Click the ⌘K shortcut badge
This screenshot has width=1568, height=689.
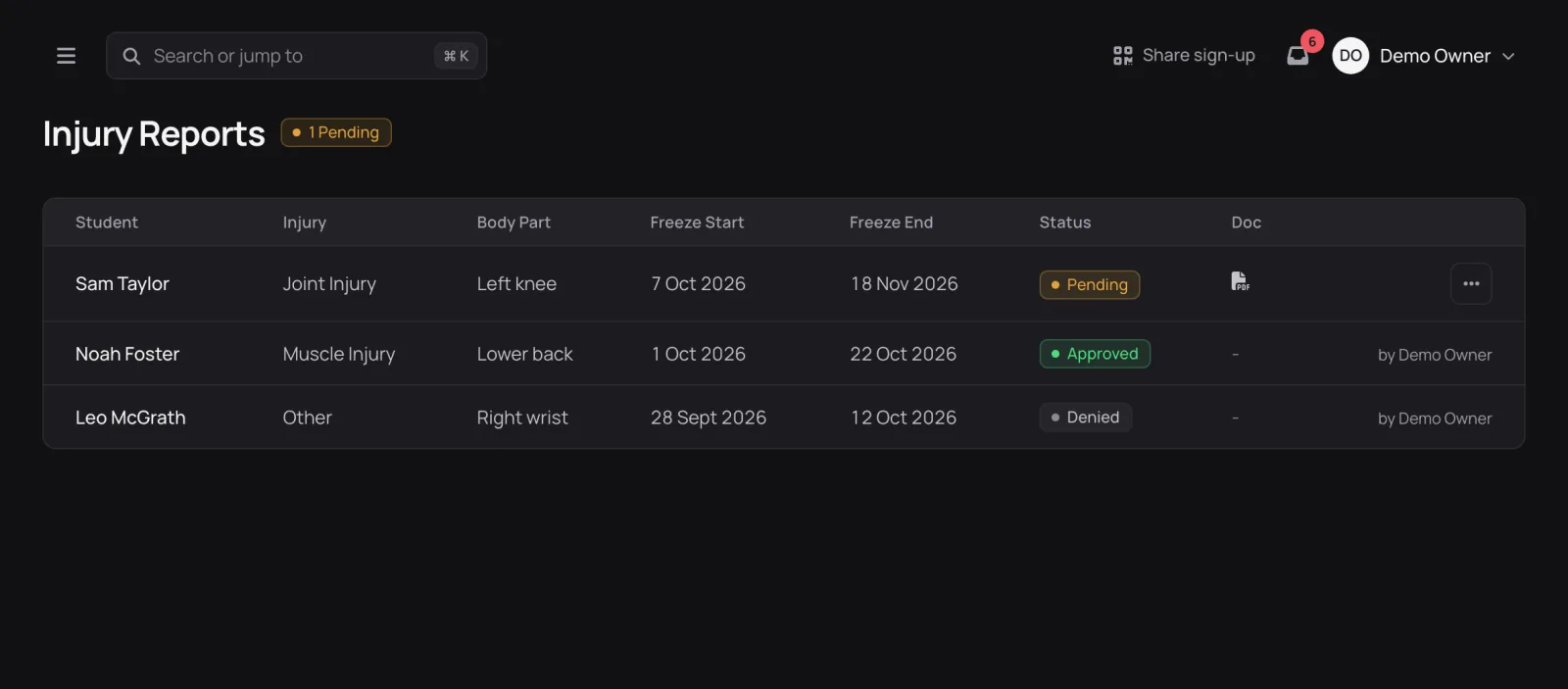(456, 56)
